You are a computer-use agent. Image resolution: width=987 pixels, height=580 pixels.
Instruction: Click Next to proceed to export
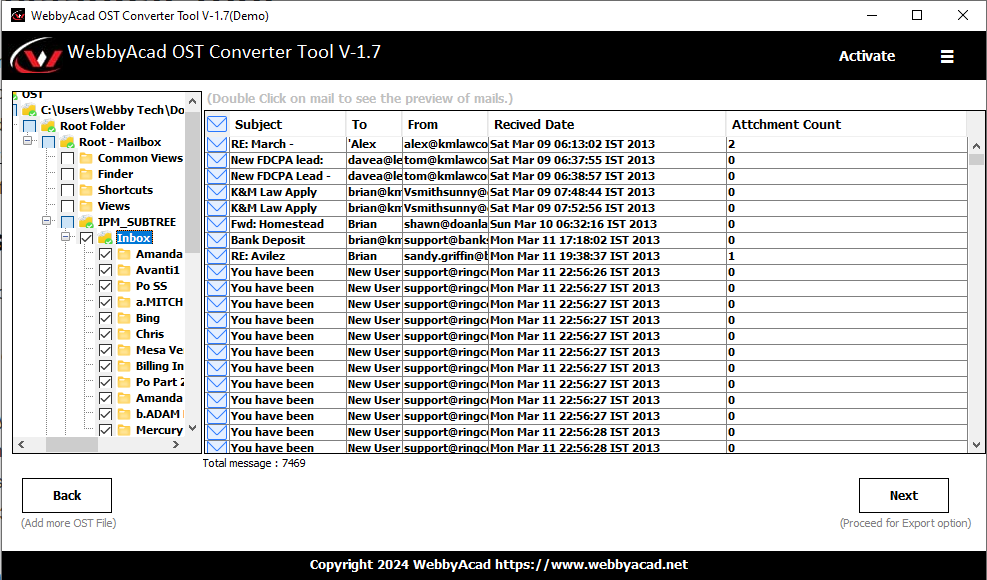pyautogui.click(x=904, y=496)
